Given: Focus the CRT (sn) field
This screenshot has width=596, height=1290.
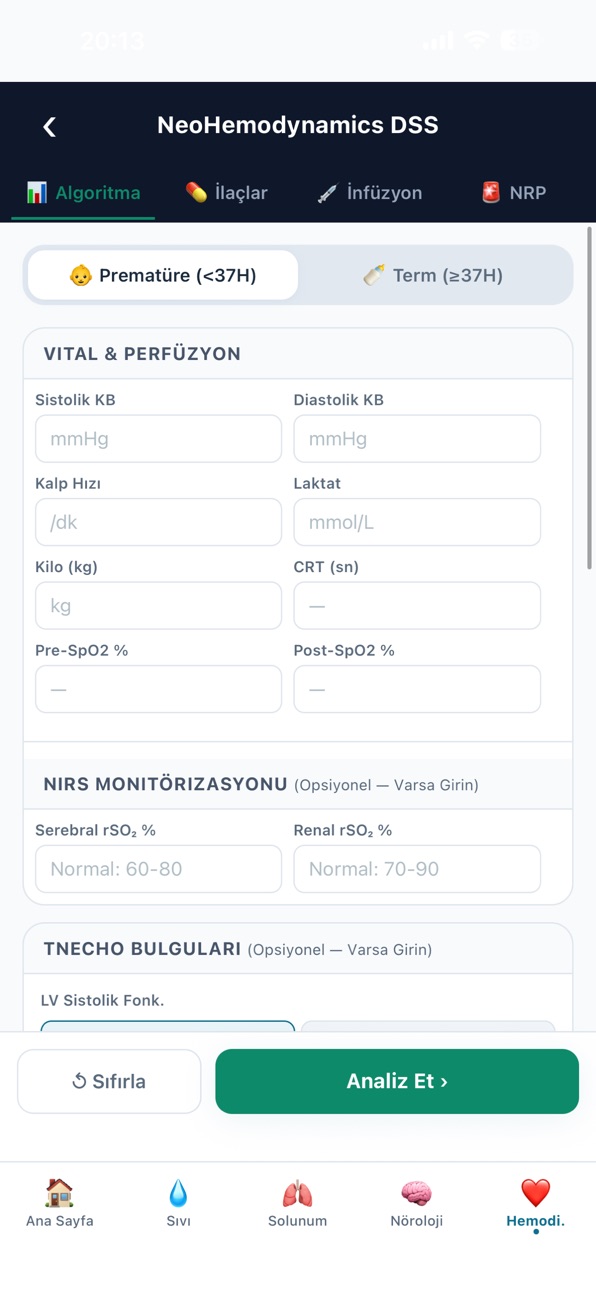Looking at the screenshot, I should (x=417, y=606).
